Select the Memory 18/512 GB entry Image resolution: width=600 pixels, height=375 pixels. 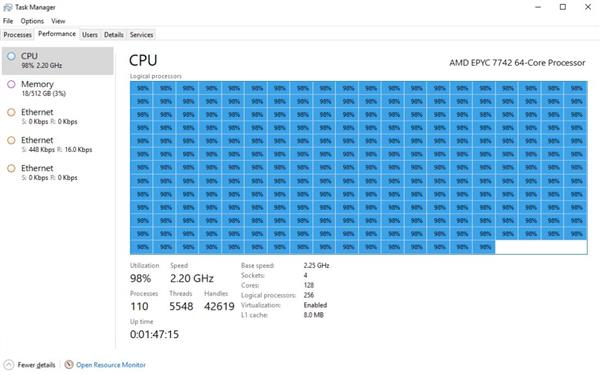point(58,88)
